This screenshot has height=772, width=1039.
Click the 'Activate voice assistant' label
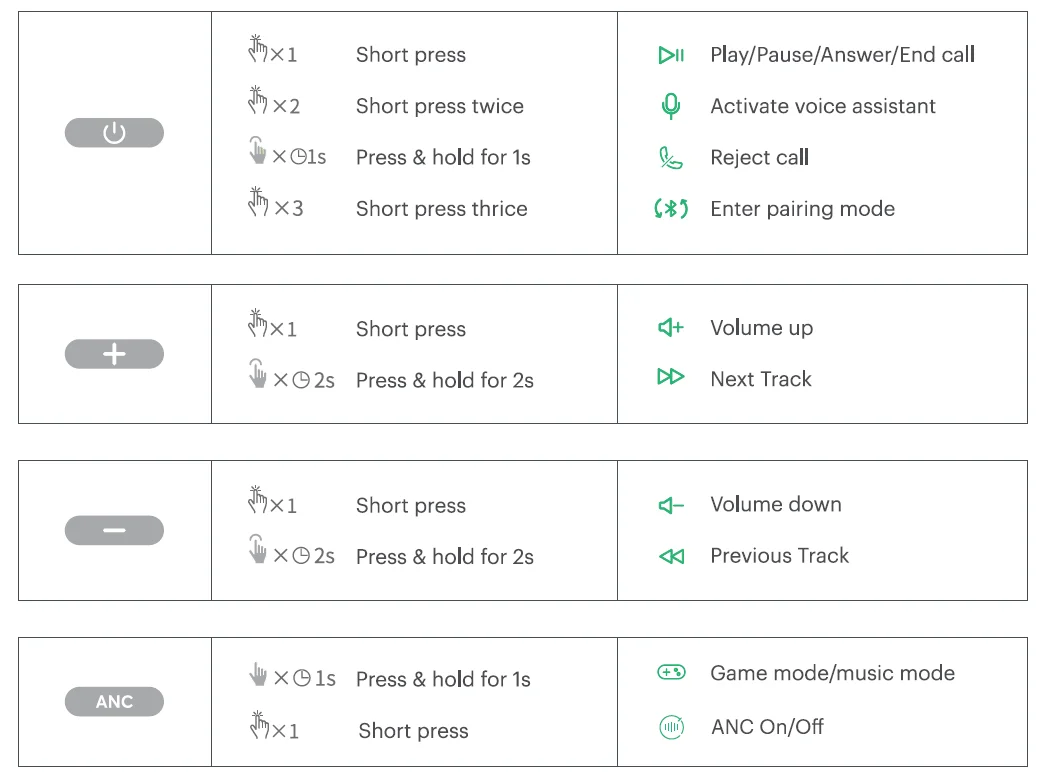pyautogui.click(x=823, y=106)
